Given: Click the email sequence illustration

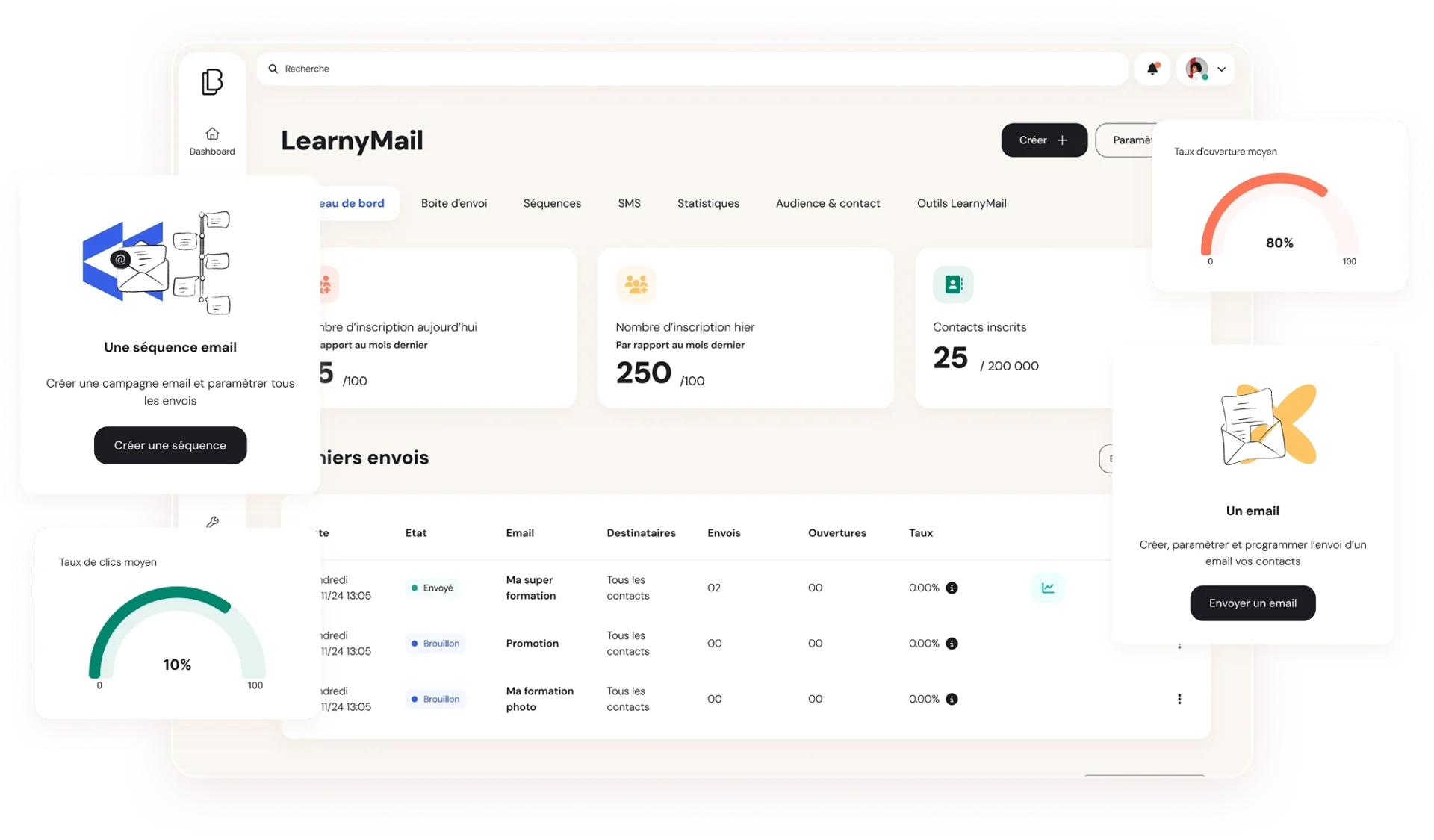Looking at the screenshot, I should (x=157, y=261).
